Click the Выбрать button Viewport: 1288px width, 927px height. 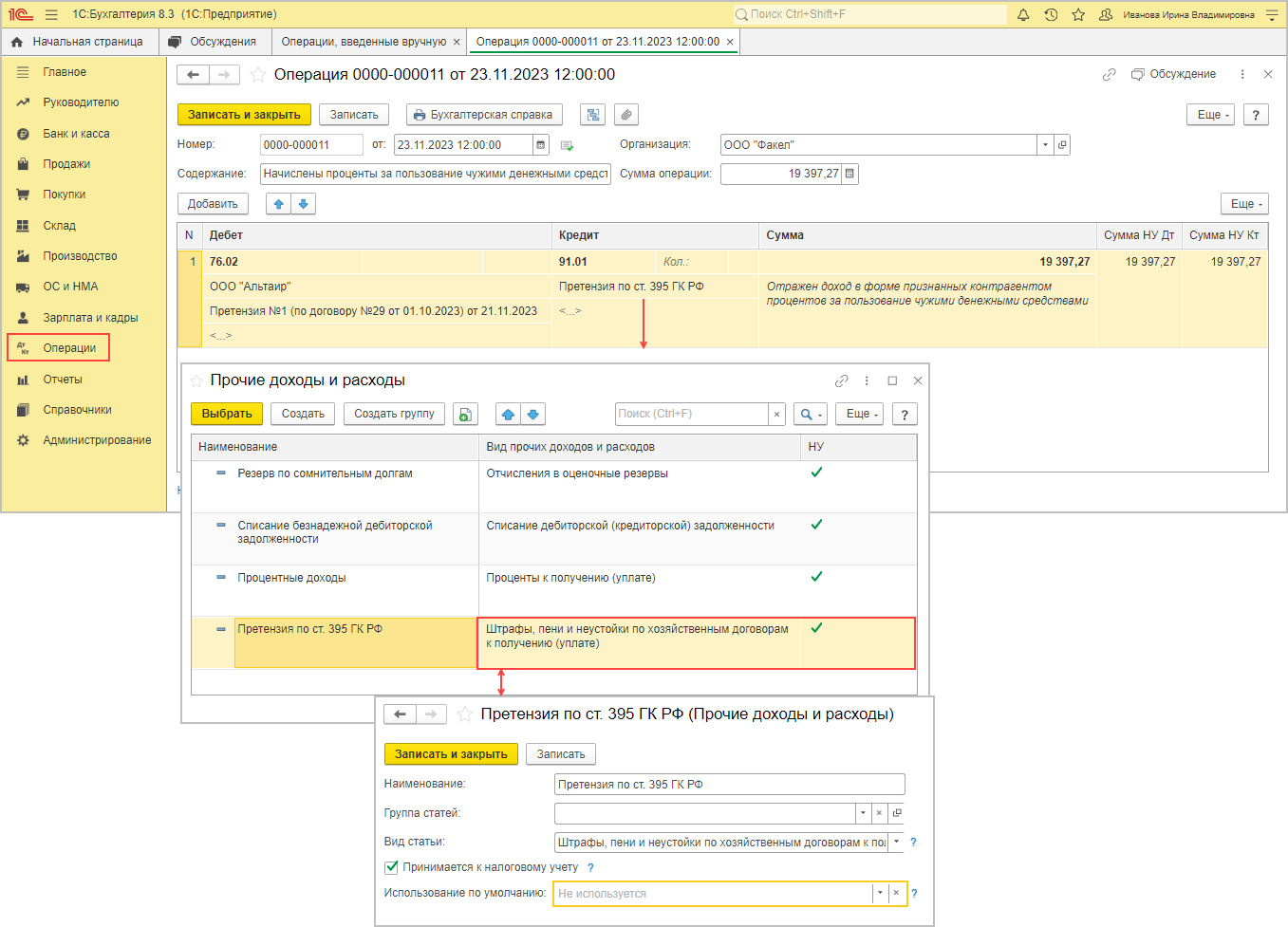tap(227, 415)
